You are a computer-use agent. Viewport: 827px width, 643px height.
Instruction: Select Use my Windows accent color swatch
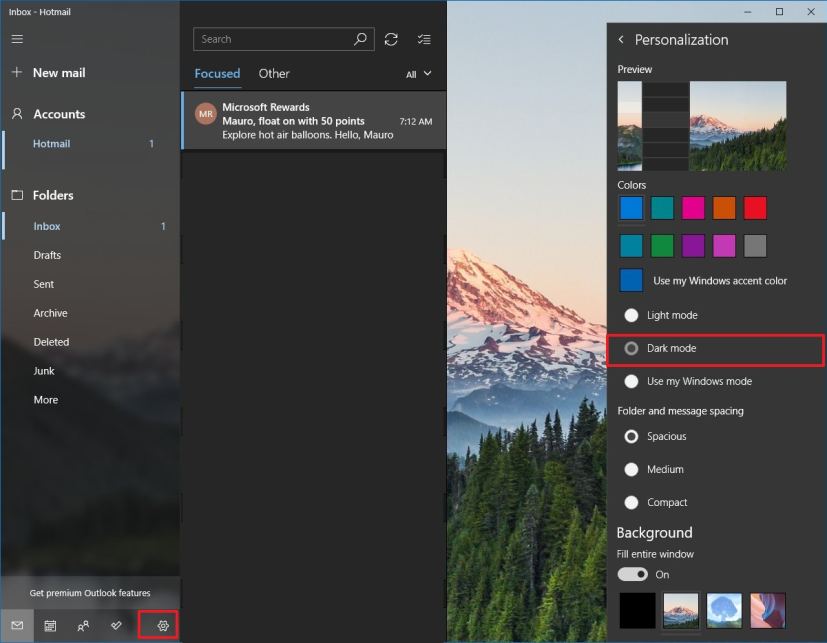pyautogui.click(x=631, y=280)
